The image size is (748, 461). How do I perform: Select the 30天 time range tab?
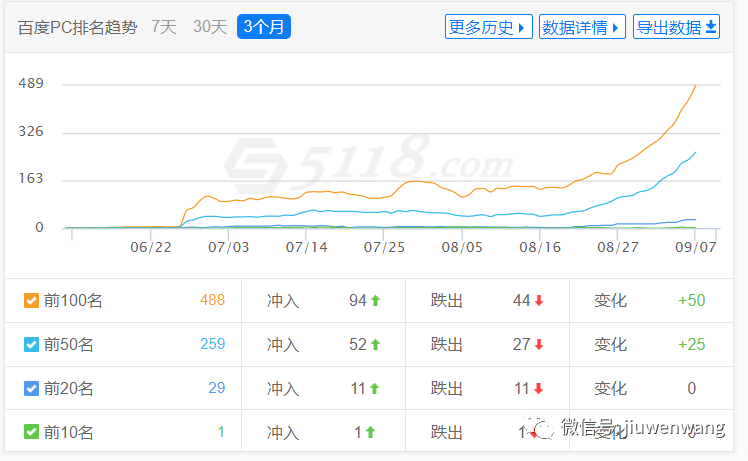tap(209, 27)
